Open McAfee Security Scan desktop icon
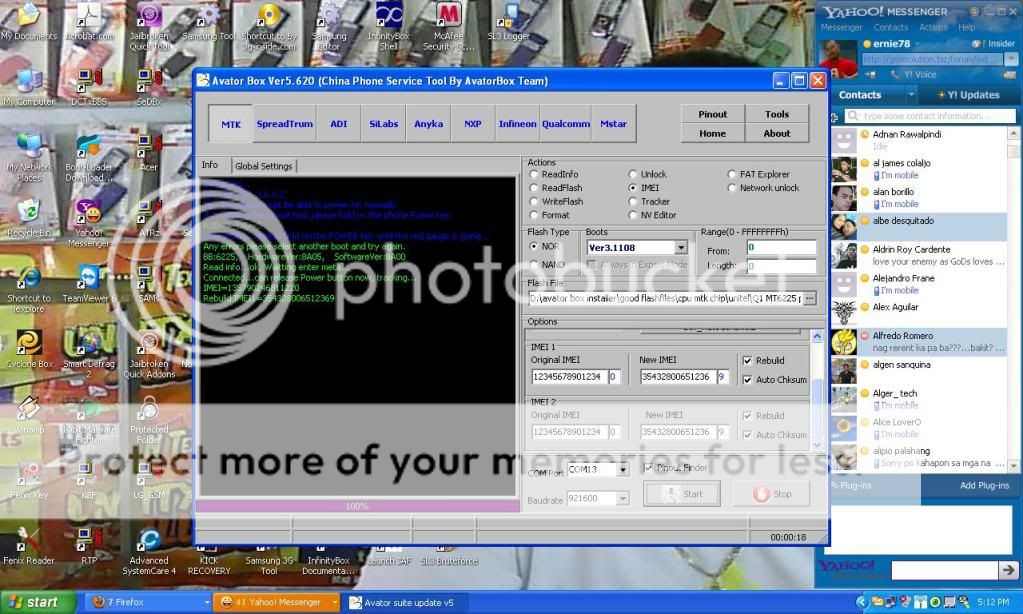1023x614 pixels. [448, 17]
